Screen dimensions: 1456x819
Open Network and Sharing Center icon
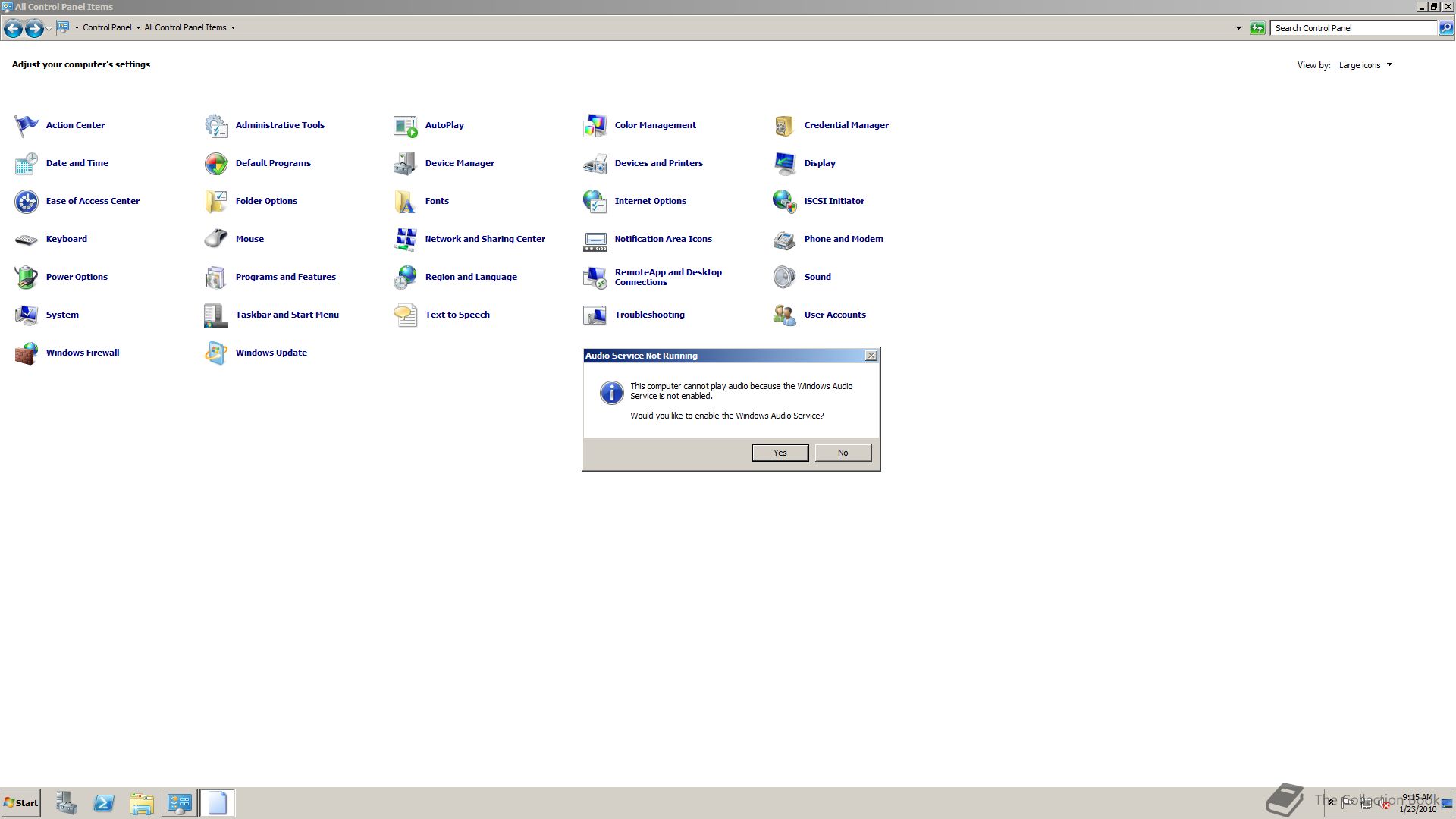tap(406, 239)
